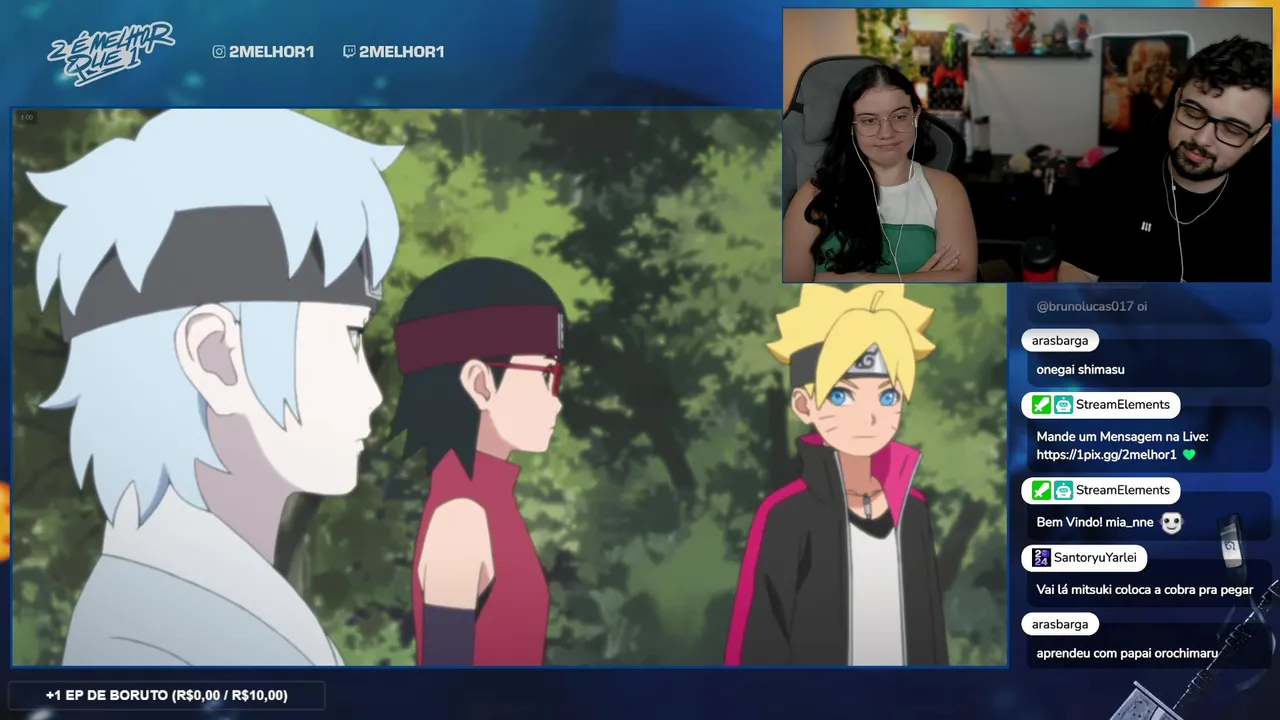Click the donation goal bar '+1 EP DE BORUTO'
The image size is (1280, 720).
coord(166,695)
